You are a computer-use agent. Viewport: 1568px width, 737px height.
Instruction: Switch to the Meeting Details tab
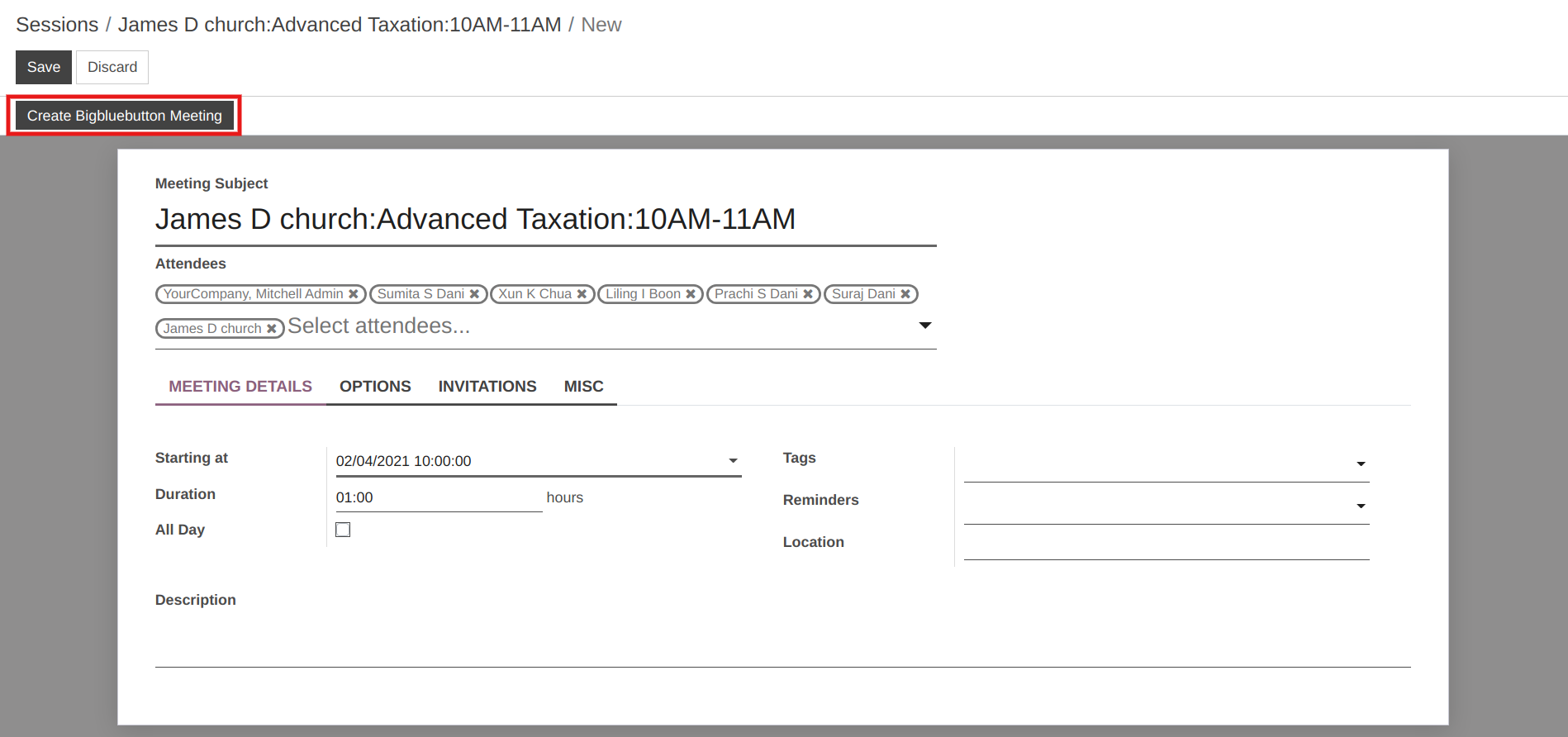coord(240,387)
